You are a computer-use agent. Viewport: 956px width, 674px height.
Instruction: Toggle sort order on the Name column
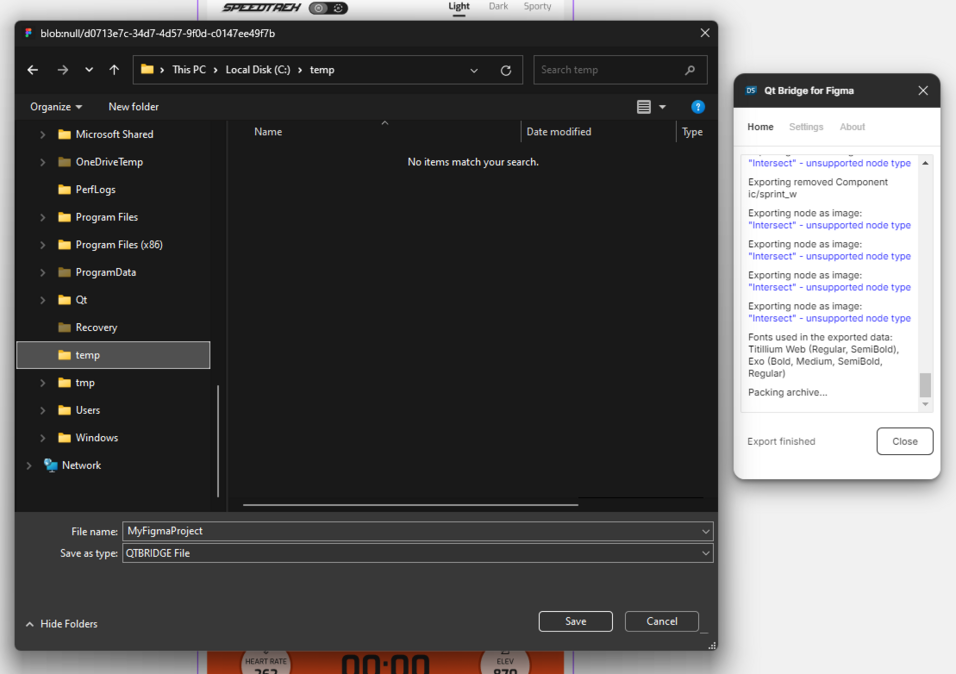(x=267, y=131)
